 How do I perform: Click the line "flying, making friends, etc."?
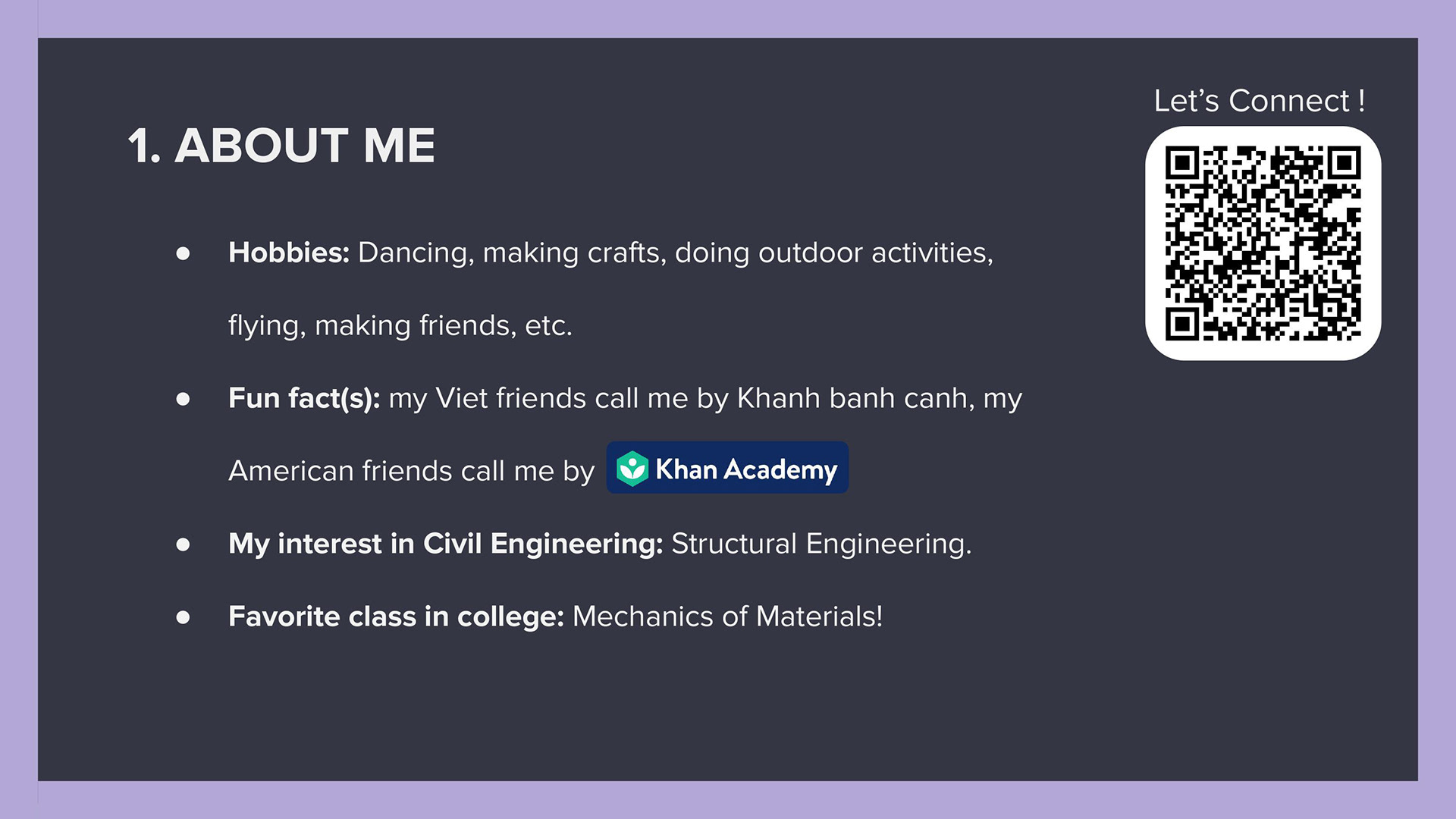(x=400, y=326)
